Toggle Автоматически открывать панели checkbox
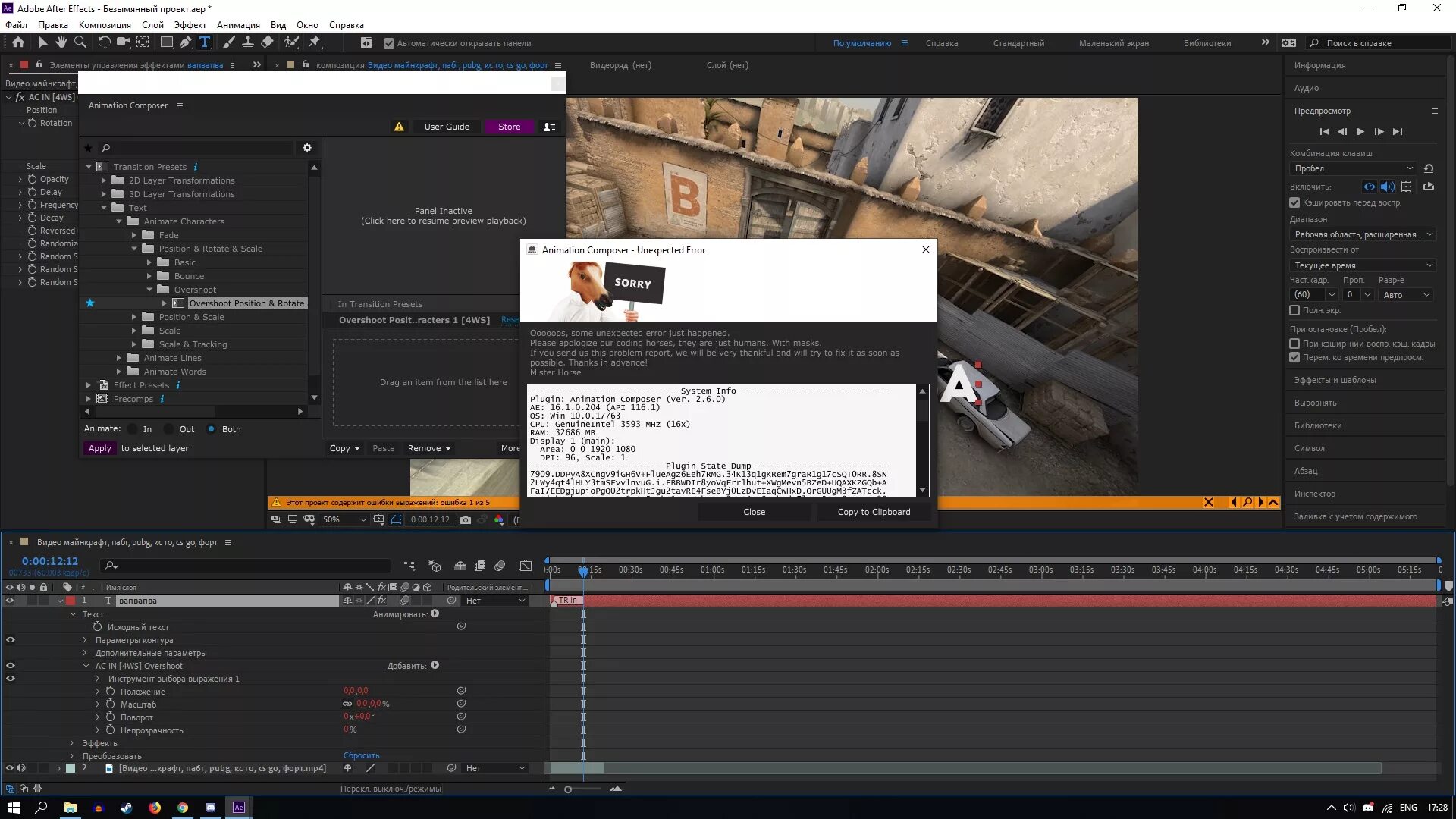The width and height of the screenshot is (1456, 819). click(389, 43)
